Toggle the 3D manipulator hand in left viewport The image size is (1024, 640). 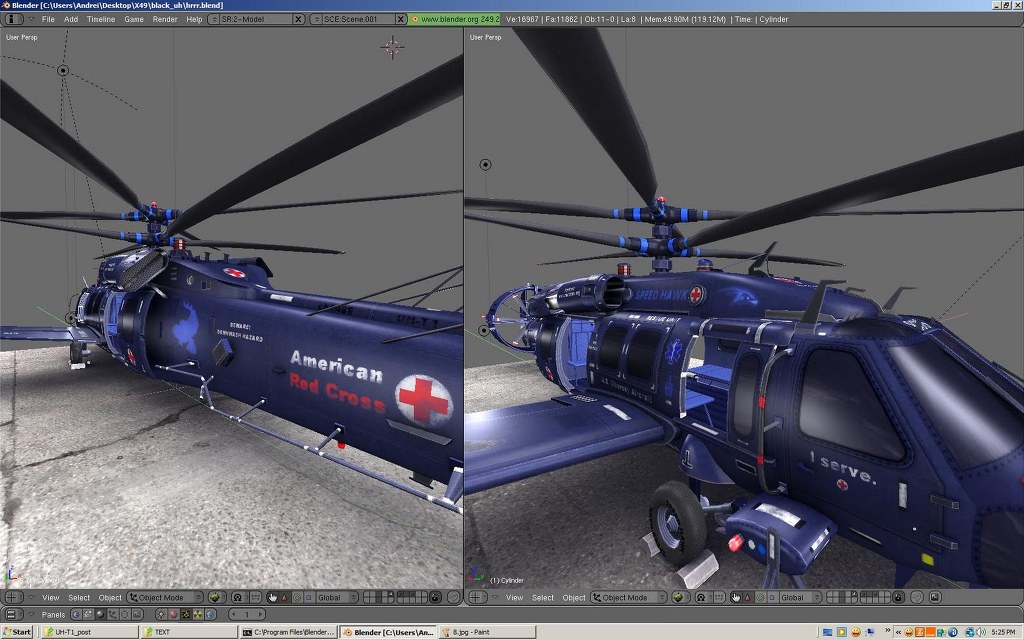[x=272, y=598]
